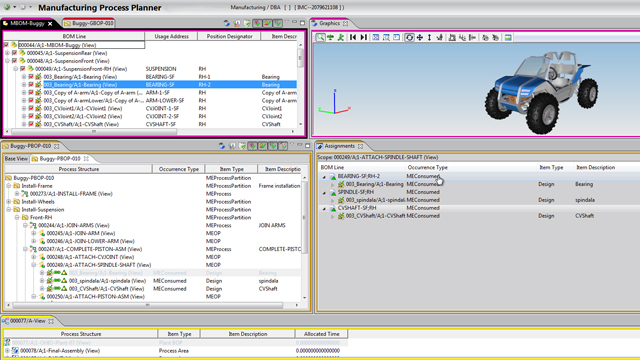The height and width of the screenshot is (360, 640).
Task: Click the previous step (skip back) graphics icon
Action: point(353,38)
